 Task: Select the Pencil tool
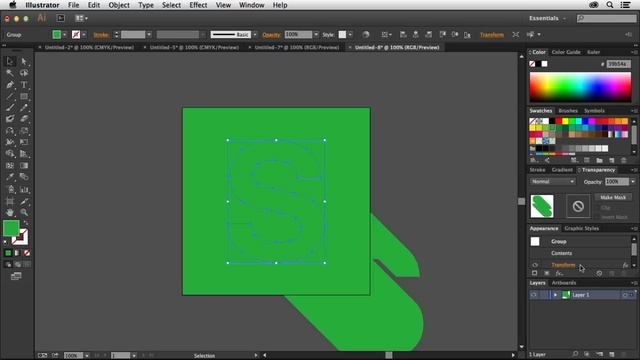[24, 108]
